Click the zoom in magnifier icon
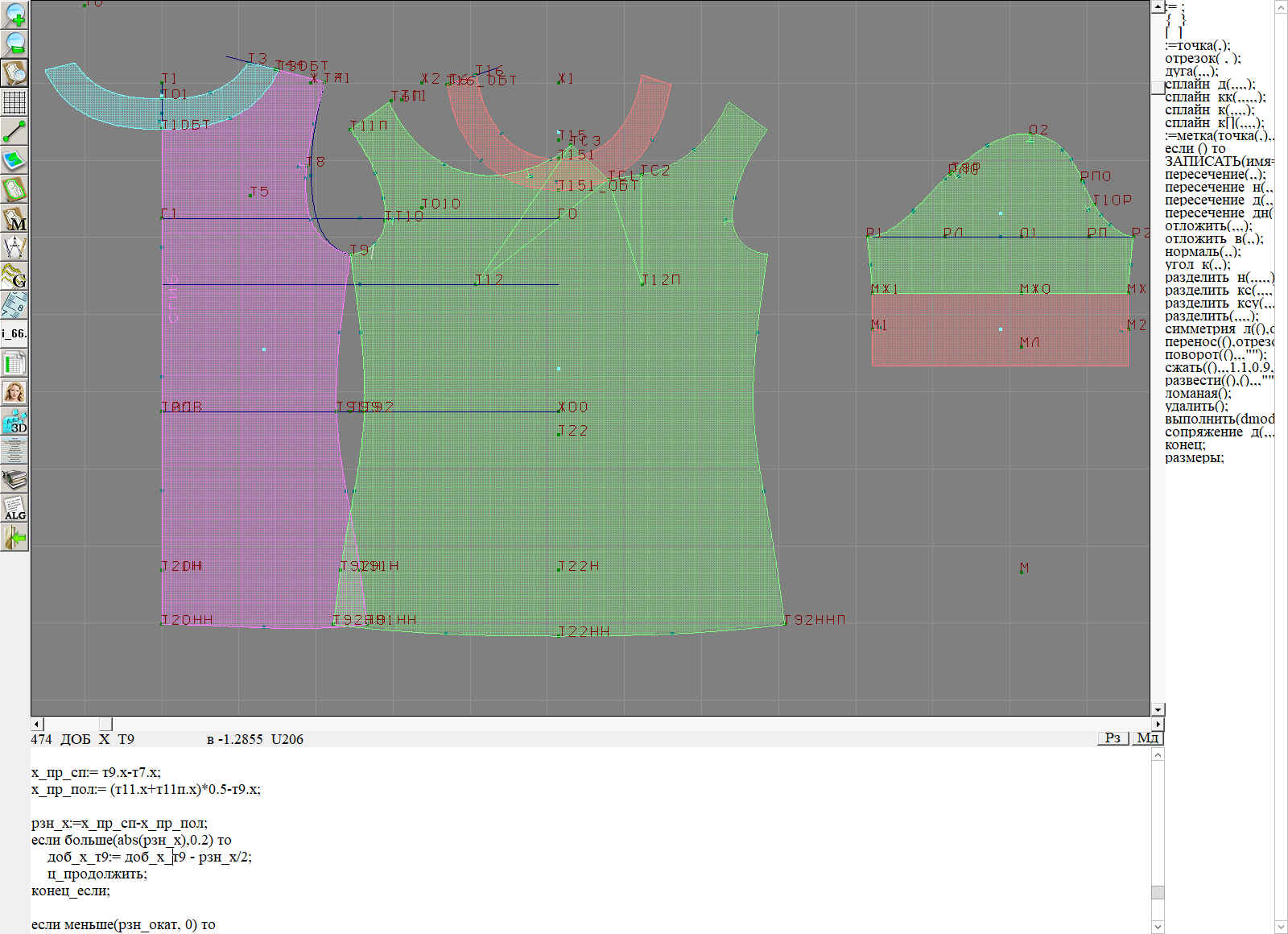Image resolution: width=1288 pixels, height=934 pixels. point(14,15)
